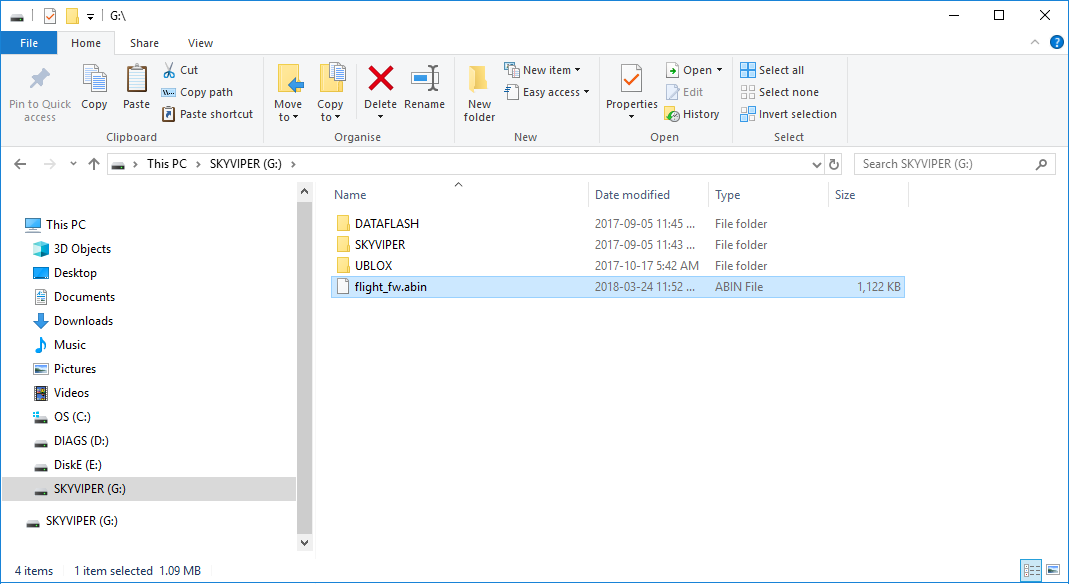Click the Pin to Quick access icon

[x=40, y=80]
